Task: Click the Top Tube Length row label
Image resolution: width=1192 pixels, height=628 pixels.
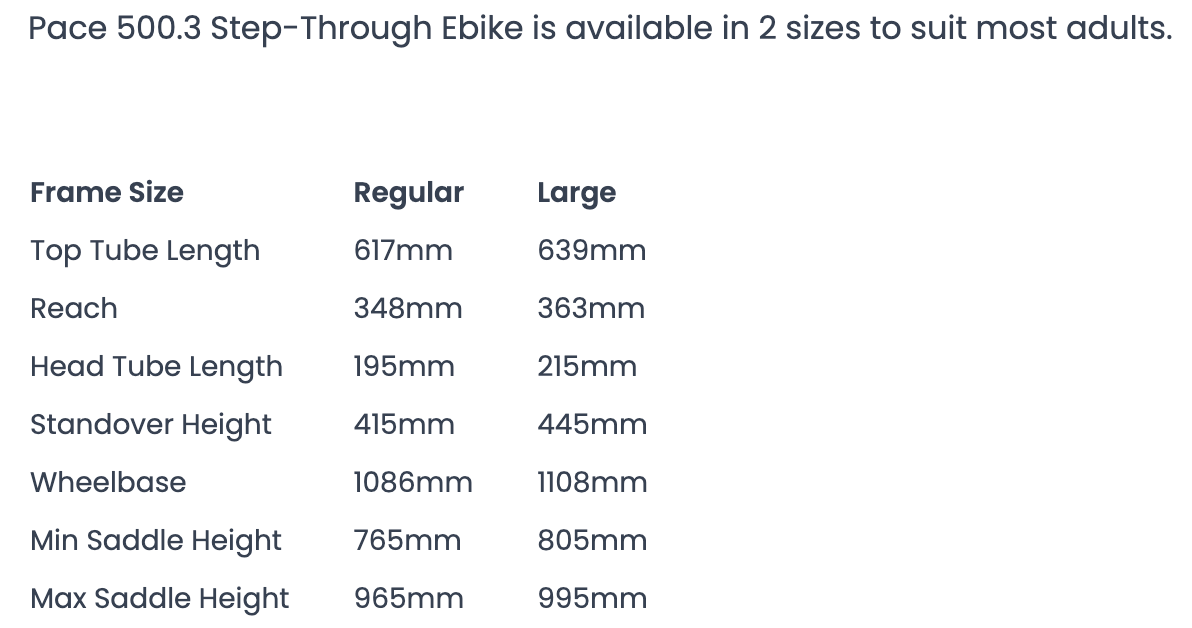Action: pyautogui.click(x=145, y=250)
